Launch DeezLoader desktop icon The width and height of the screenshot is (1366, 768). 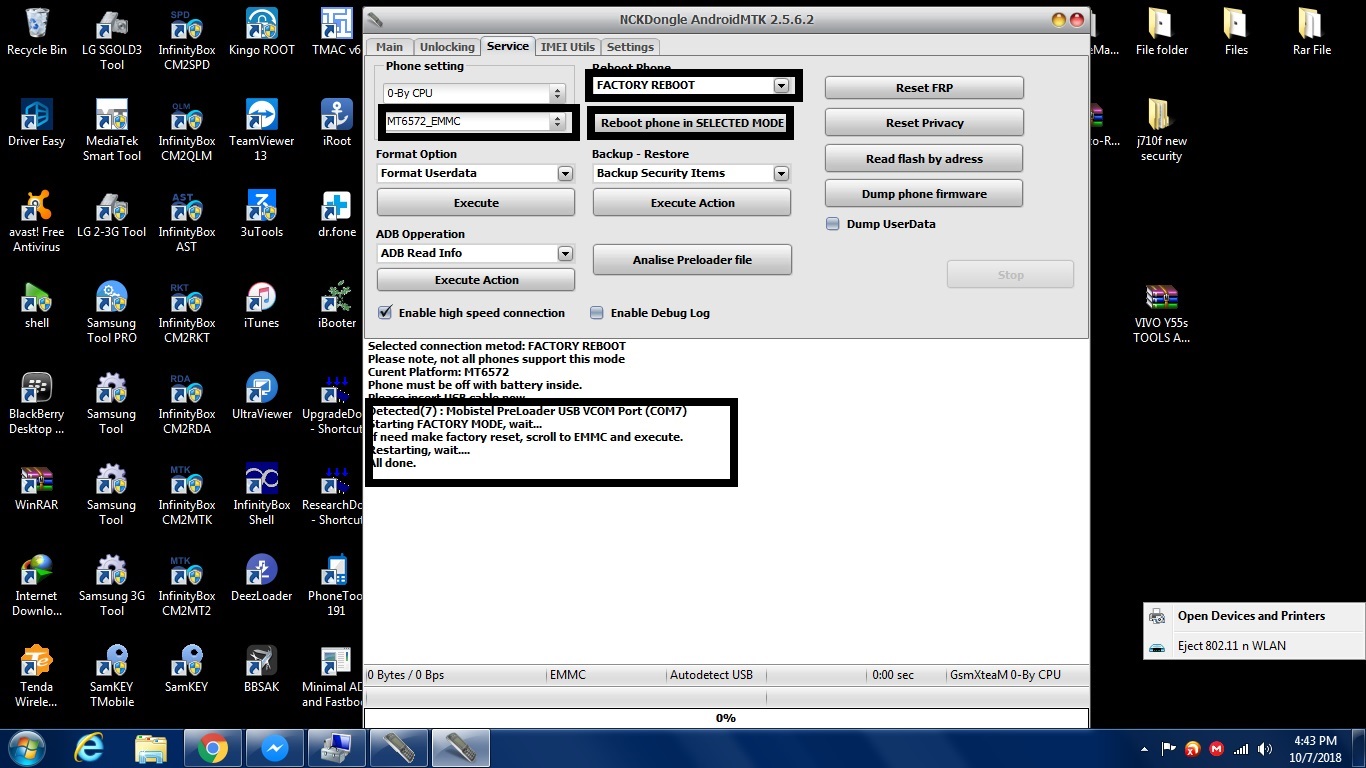(261, 578)
